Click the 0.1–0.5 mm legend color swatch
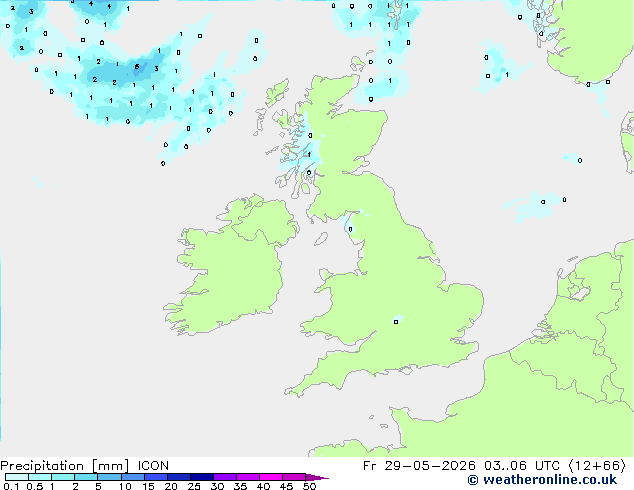This screenshot has width=634, height=490. (x=17, y=477)
